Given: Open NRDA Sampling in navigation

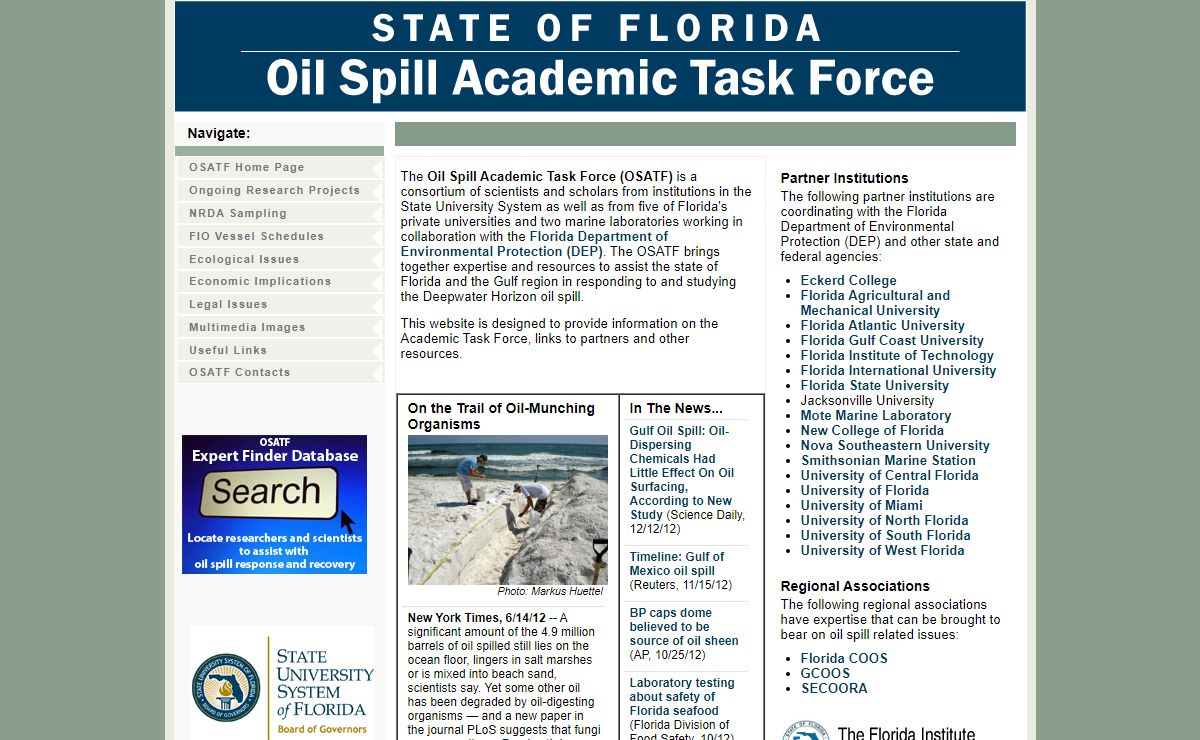Looking at the screenshot, I should [x=280, y=213].
